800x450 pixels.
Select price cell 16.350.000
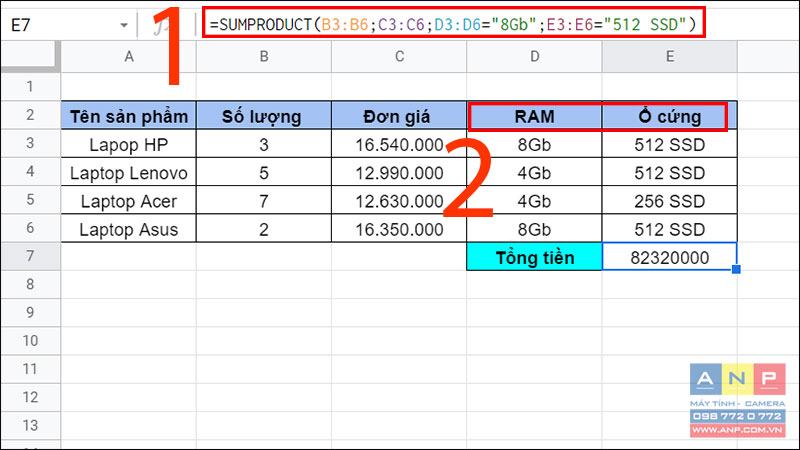[399, 229]
